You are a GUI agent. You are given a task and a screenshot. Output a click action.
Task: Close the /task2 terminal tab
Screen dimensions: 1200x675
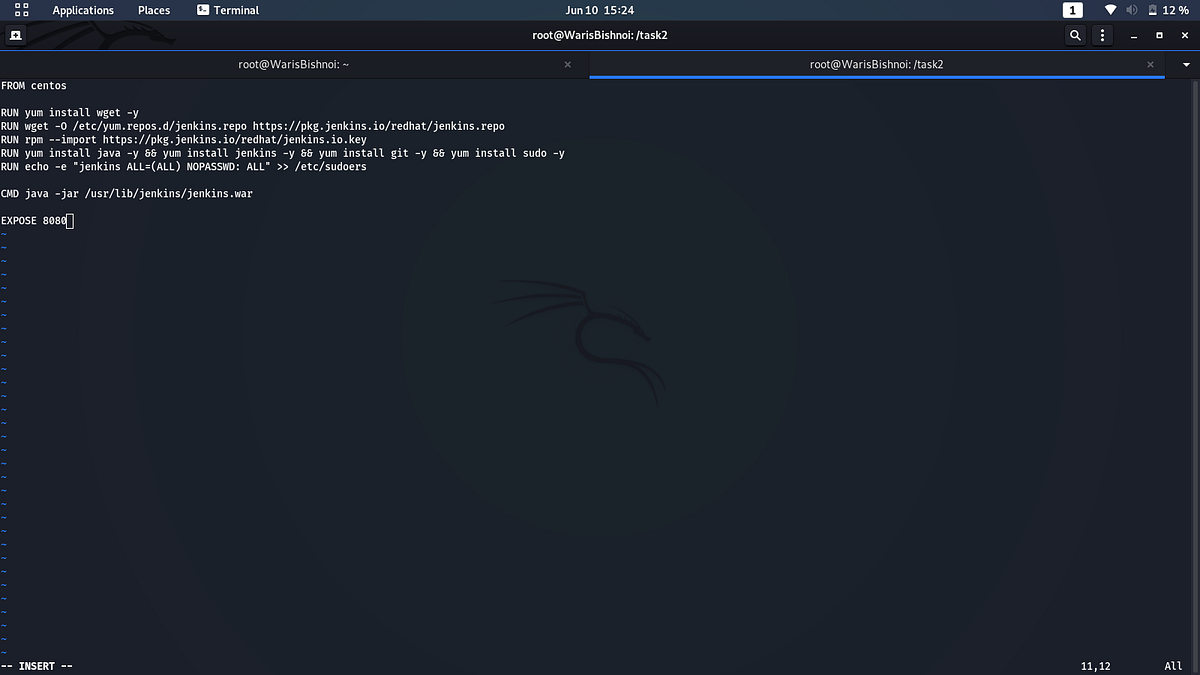coord(1150,64)
